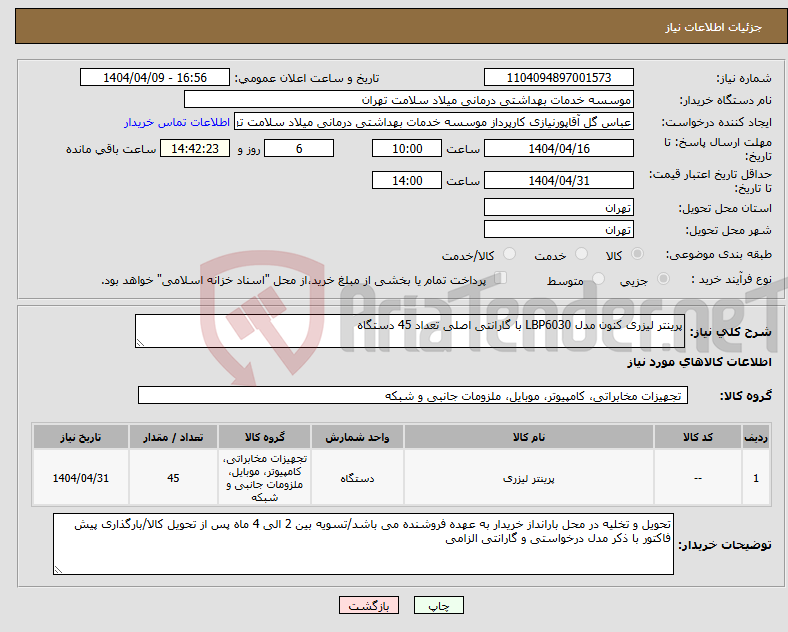The height and width of the screenshot is (632, 788).
Task: Click the request creator field عباس گل آقاپورنیازی
Action: pos(434,122)
